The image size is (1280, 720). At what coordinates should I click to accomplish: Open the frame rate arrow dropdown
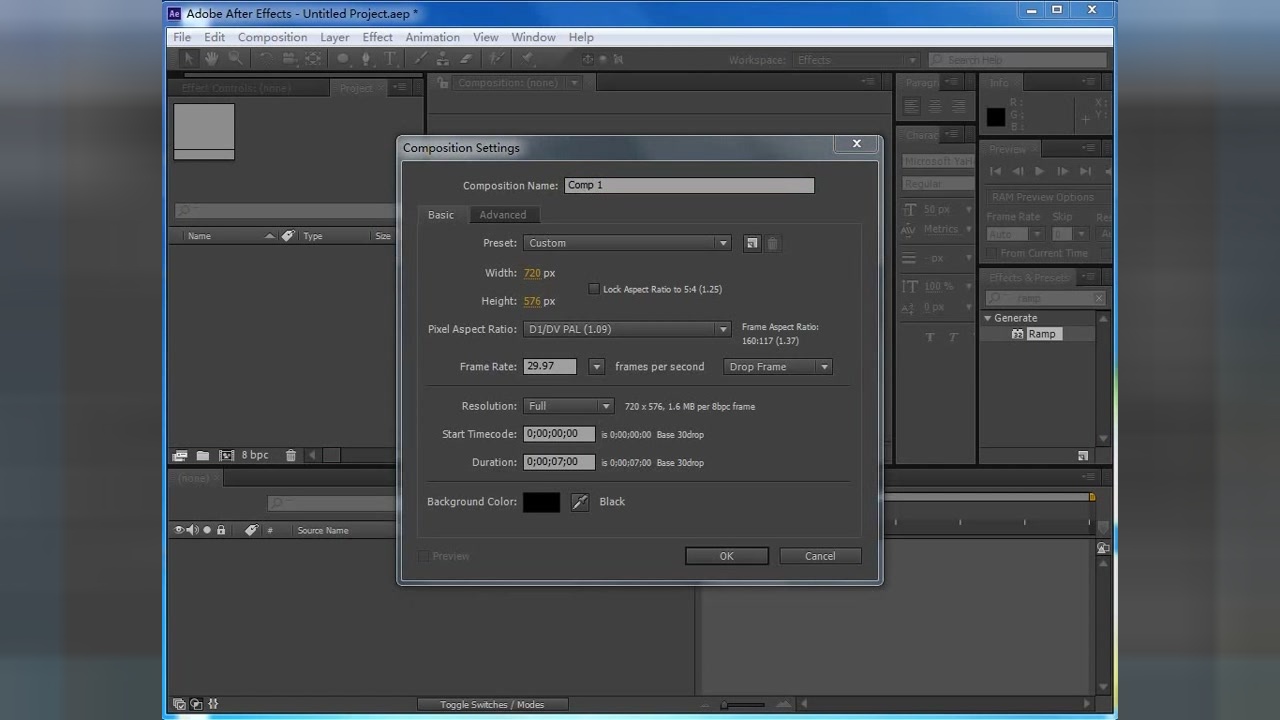point(597,367)
